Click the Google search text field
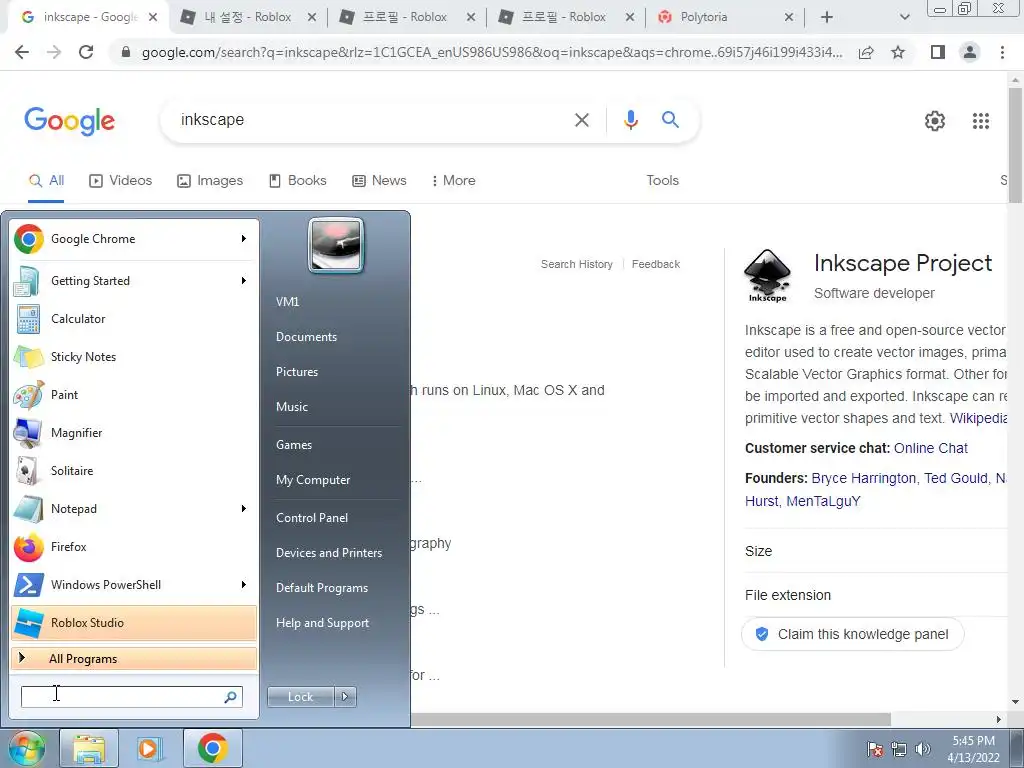Screen dimensions: 1024x768 pyautogui.click(x=369, y=120)
